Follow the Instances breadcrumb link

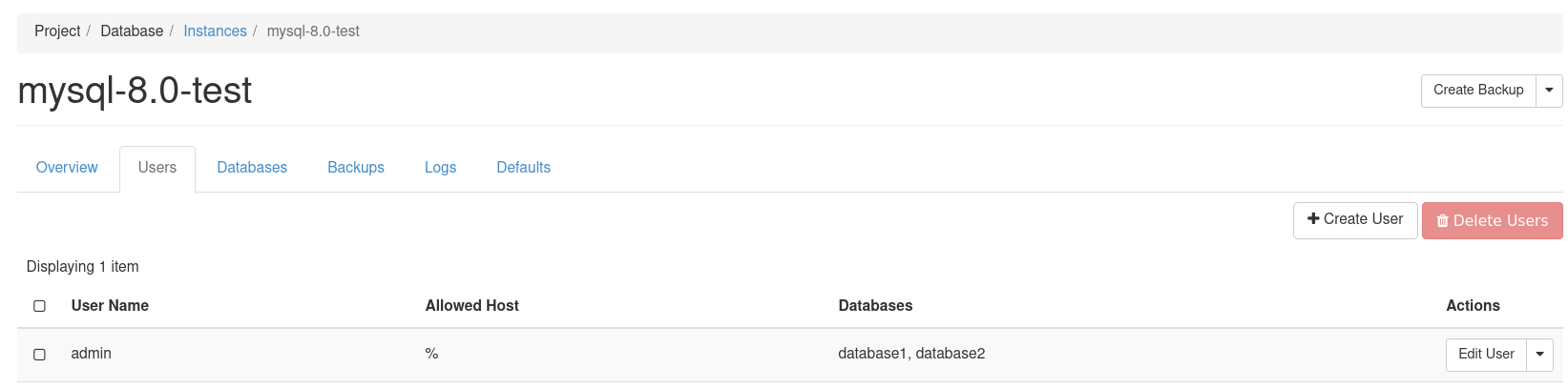point(215,31)
